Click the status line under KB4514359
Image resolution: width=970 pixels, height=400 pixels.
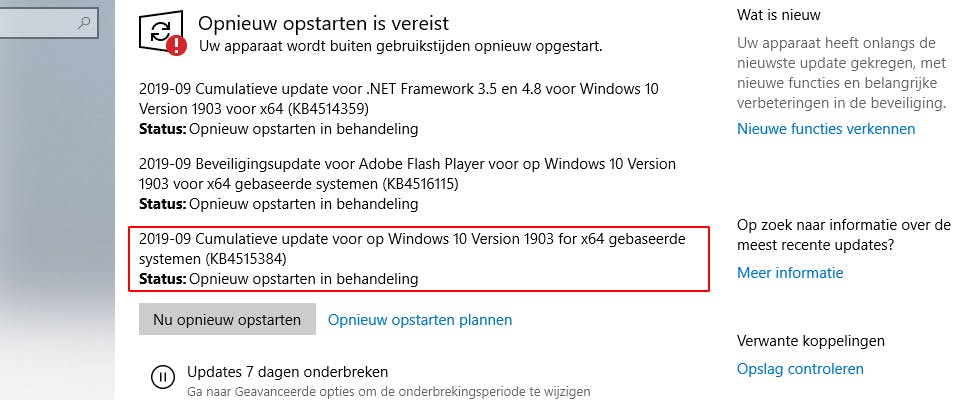pyautogui.click(x=278, y=129)
